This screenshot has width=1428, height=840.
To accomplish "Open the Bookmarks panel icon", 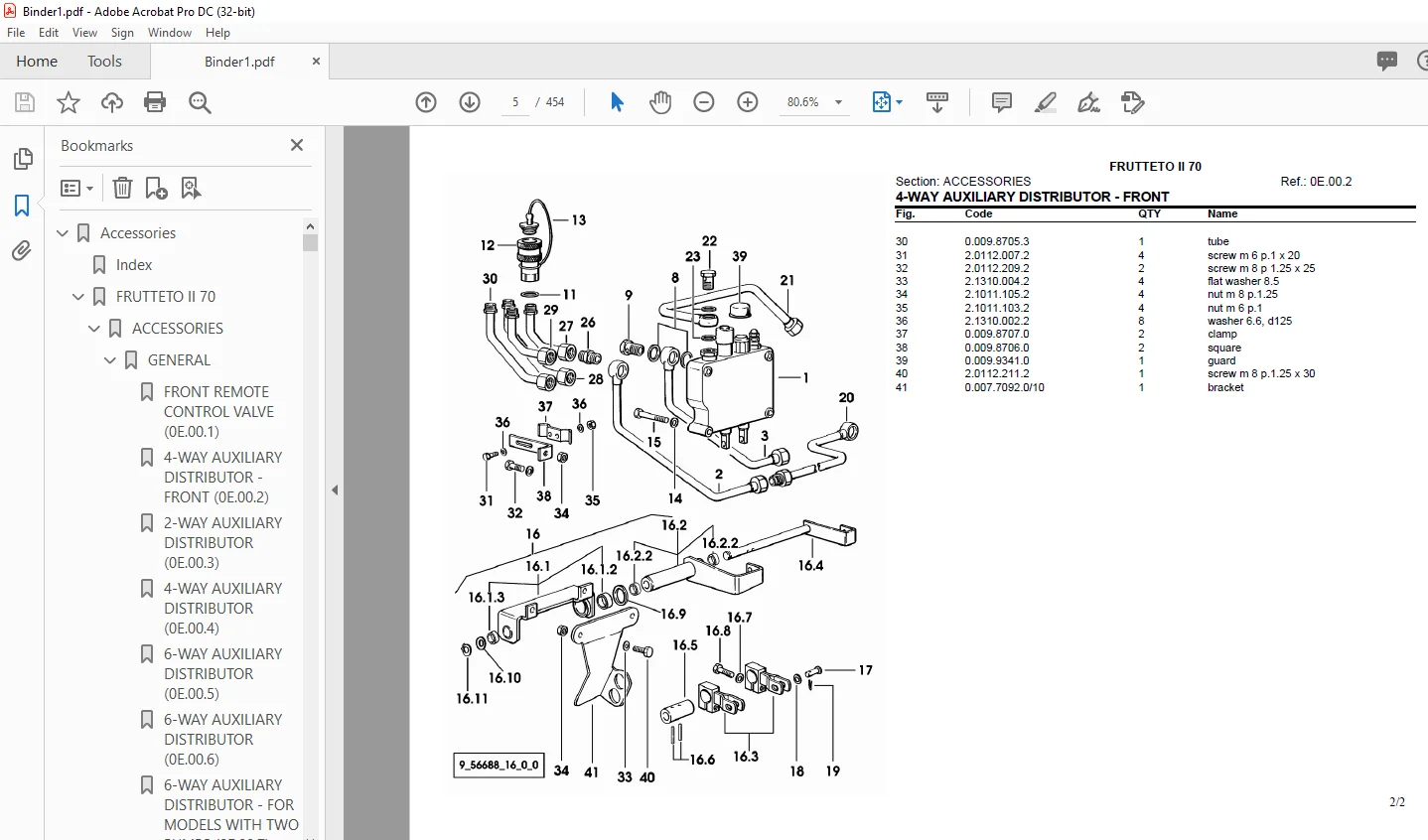I will 22,206.
